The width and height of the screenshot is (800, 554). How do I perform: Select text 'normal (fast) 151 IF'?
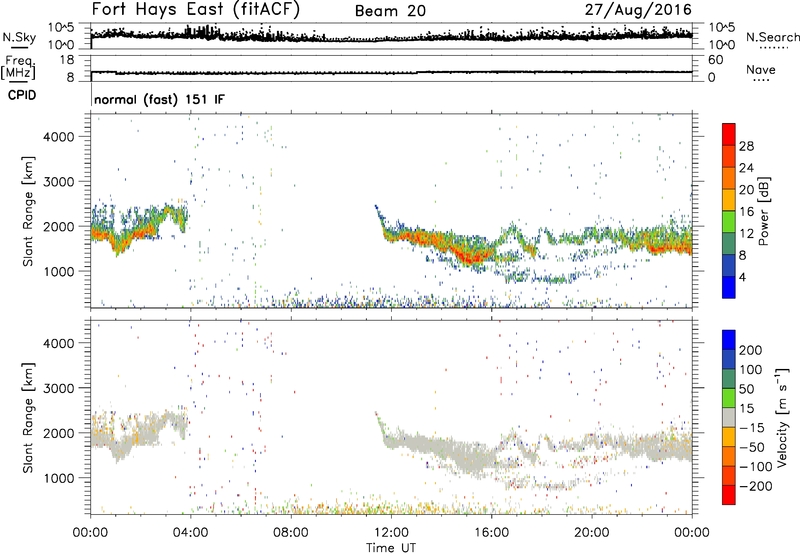[x=159, y=99]
